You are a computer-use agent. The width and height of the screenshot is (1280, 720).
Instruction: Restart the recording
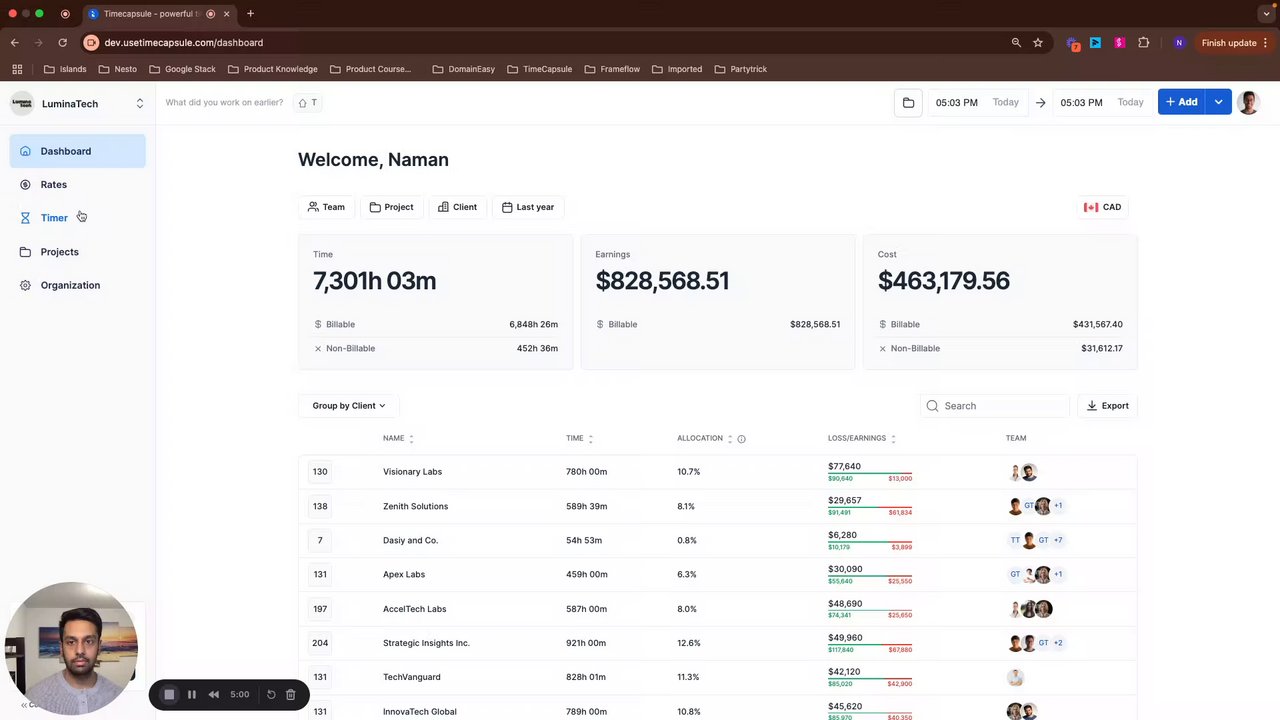(270, 694)
